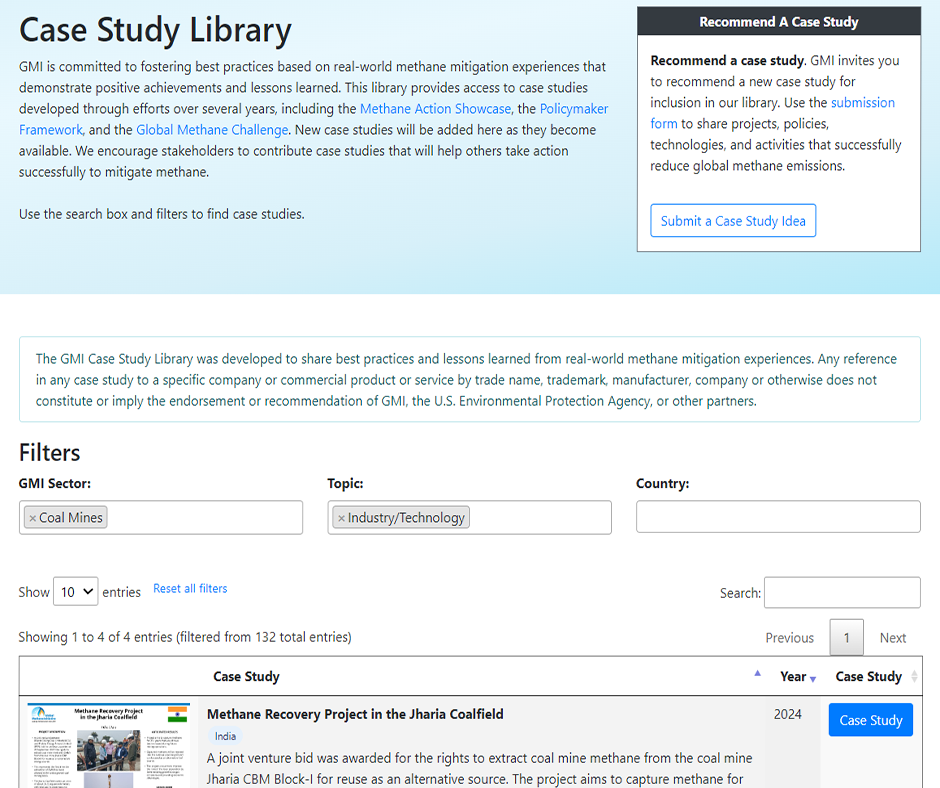
Task: Click in the table Search box
Action: pos(841,593)
